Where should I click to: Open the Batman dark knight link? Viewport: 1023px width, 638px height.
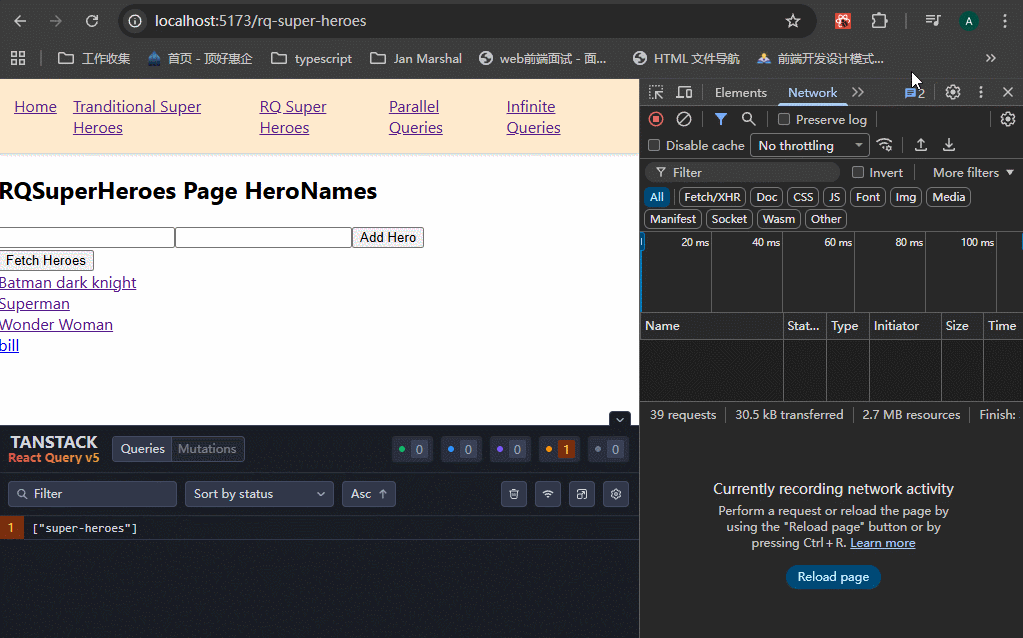(x=68, y=283)
